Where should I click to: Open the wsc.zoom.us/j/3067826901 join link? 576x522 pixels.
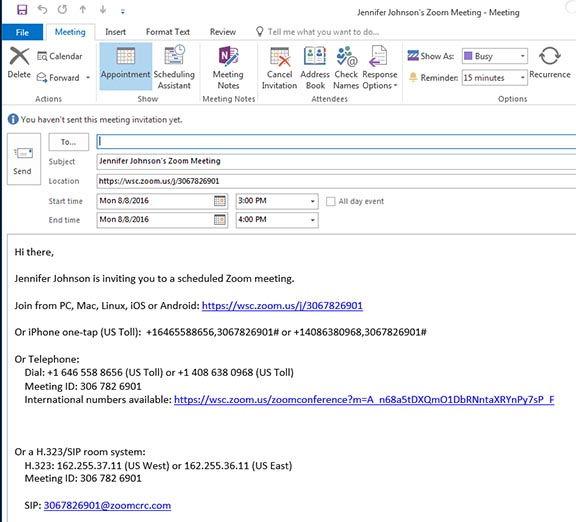tap(282, 306)
